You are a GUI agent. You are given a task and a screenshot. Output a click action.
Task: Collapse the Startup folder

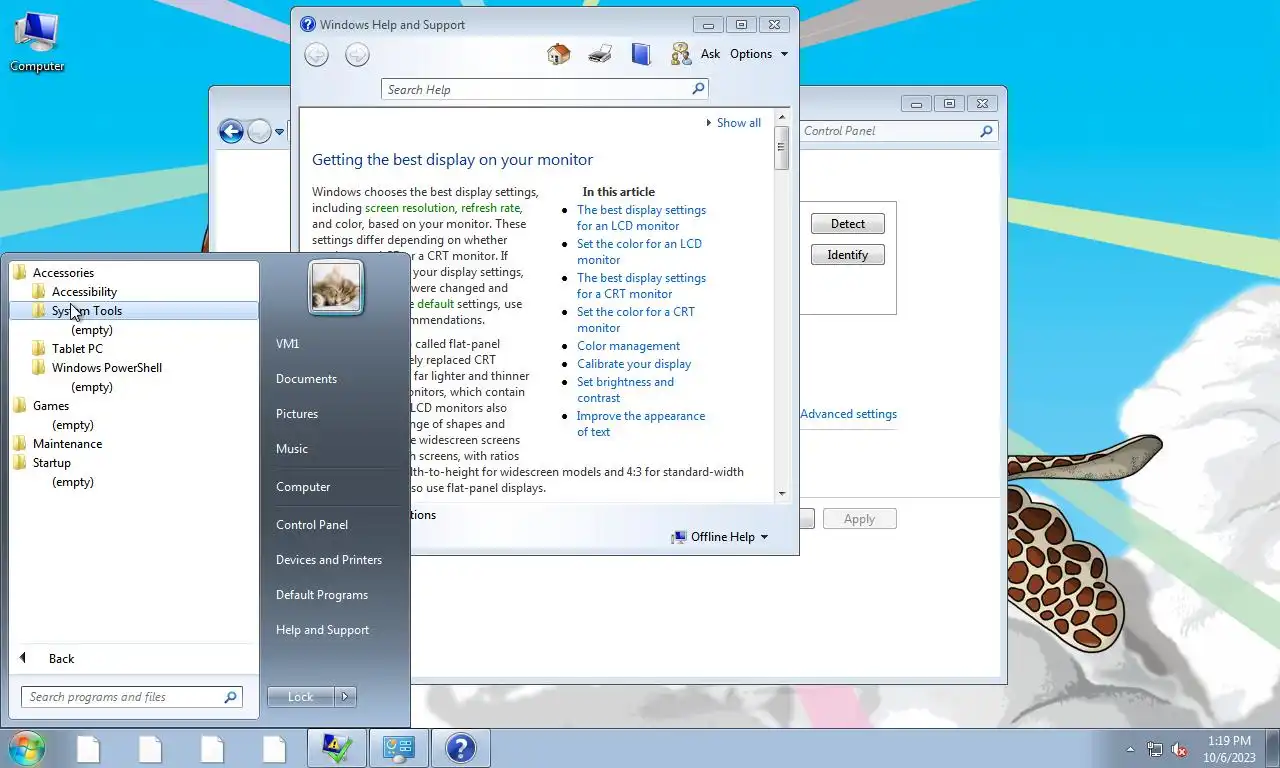(x=51, y=462)
